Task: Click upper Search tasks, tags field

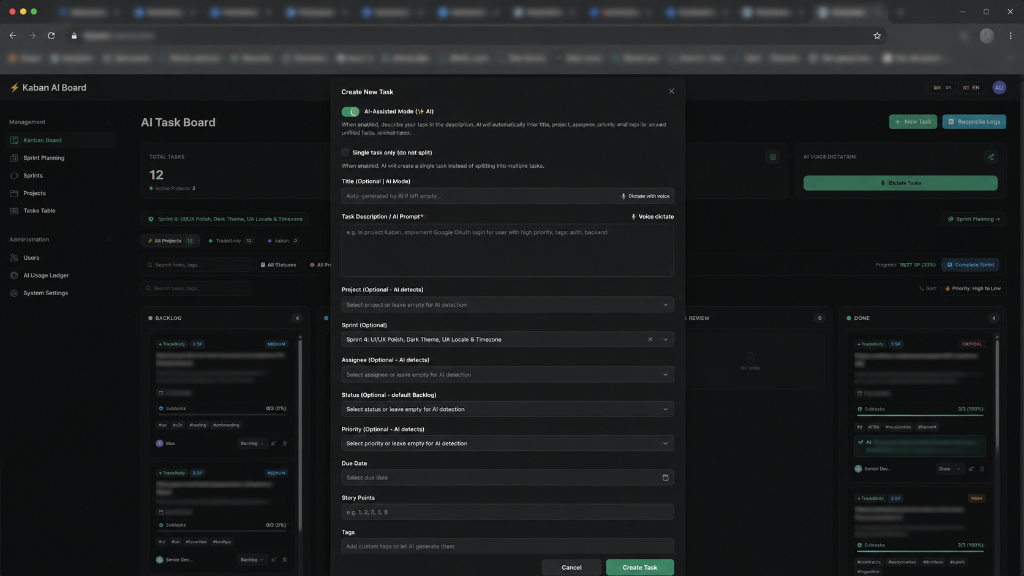Action: tap(197, 264)
